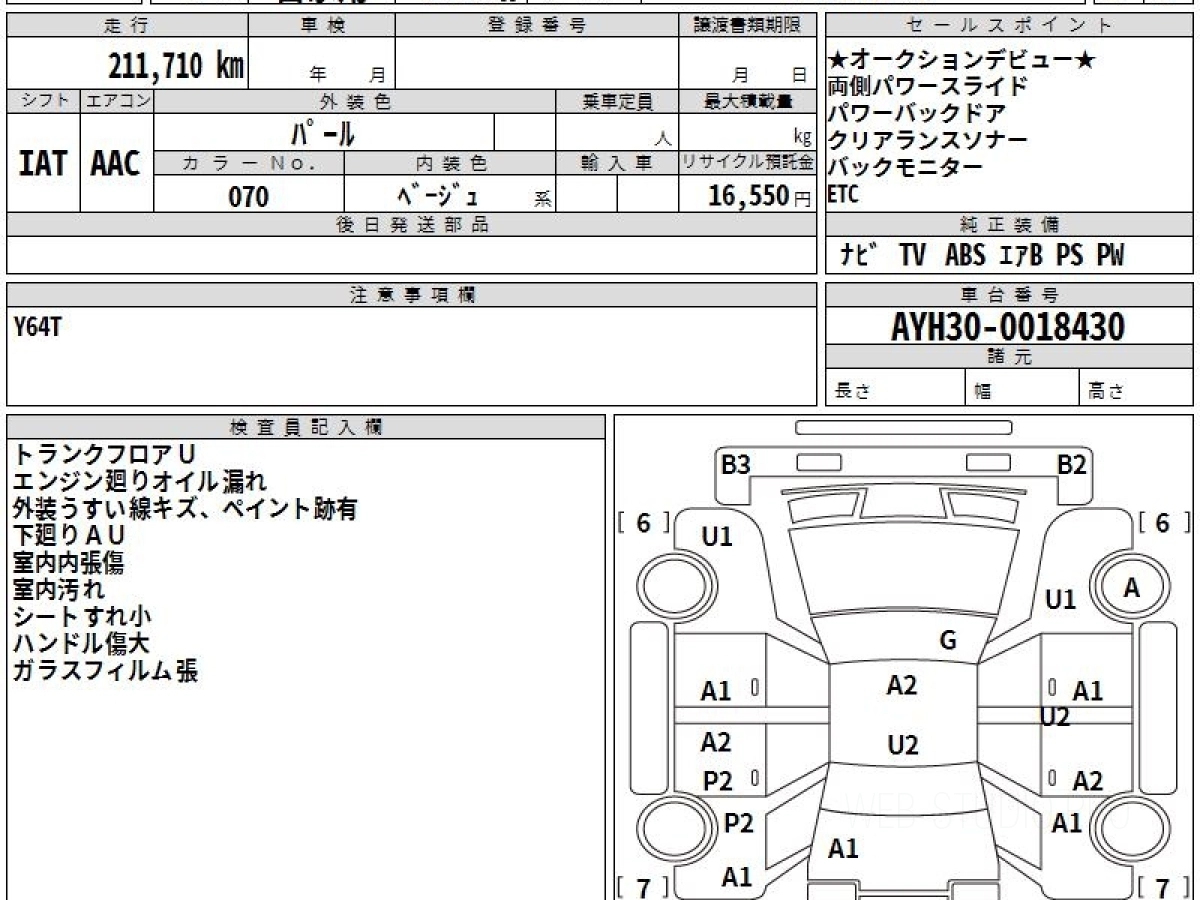Click the エアコン header
Viewport: 1200px width, 900px height.
coord(117,101)
